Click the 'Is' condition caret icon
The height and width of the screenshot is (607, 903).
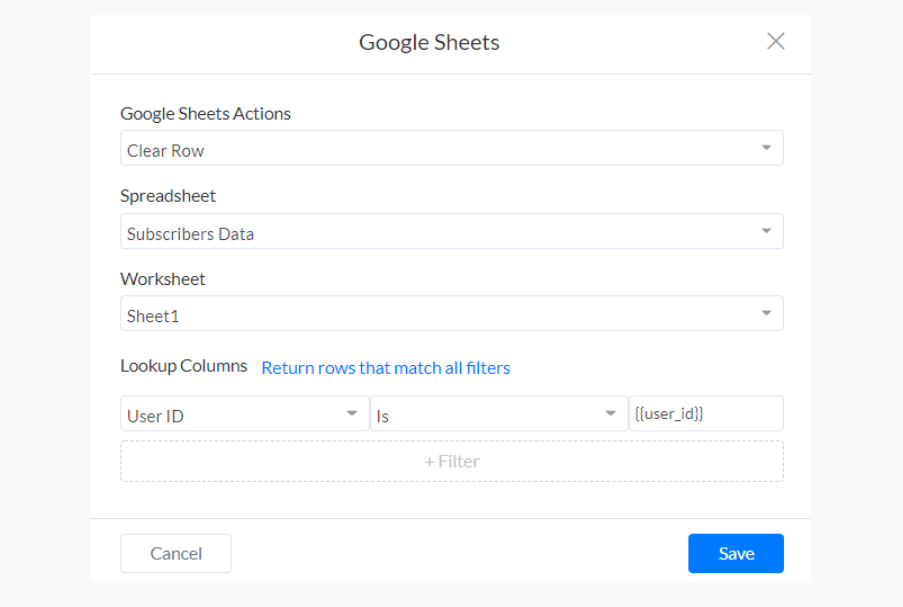point(611,414)
